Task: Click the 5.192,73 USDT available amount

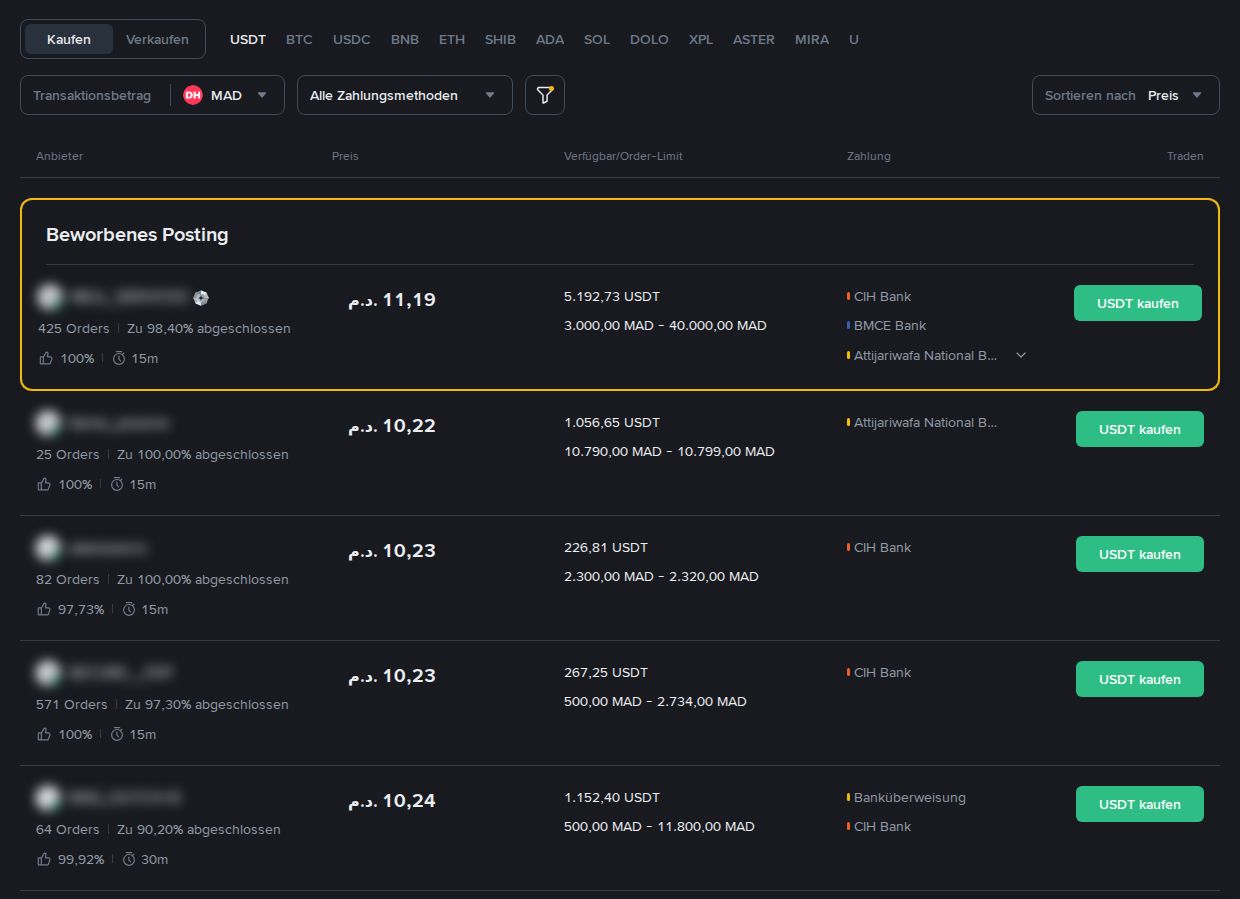Action: [x=612, y=297]
